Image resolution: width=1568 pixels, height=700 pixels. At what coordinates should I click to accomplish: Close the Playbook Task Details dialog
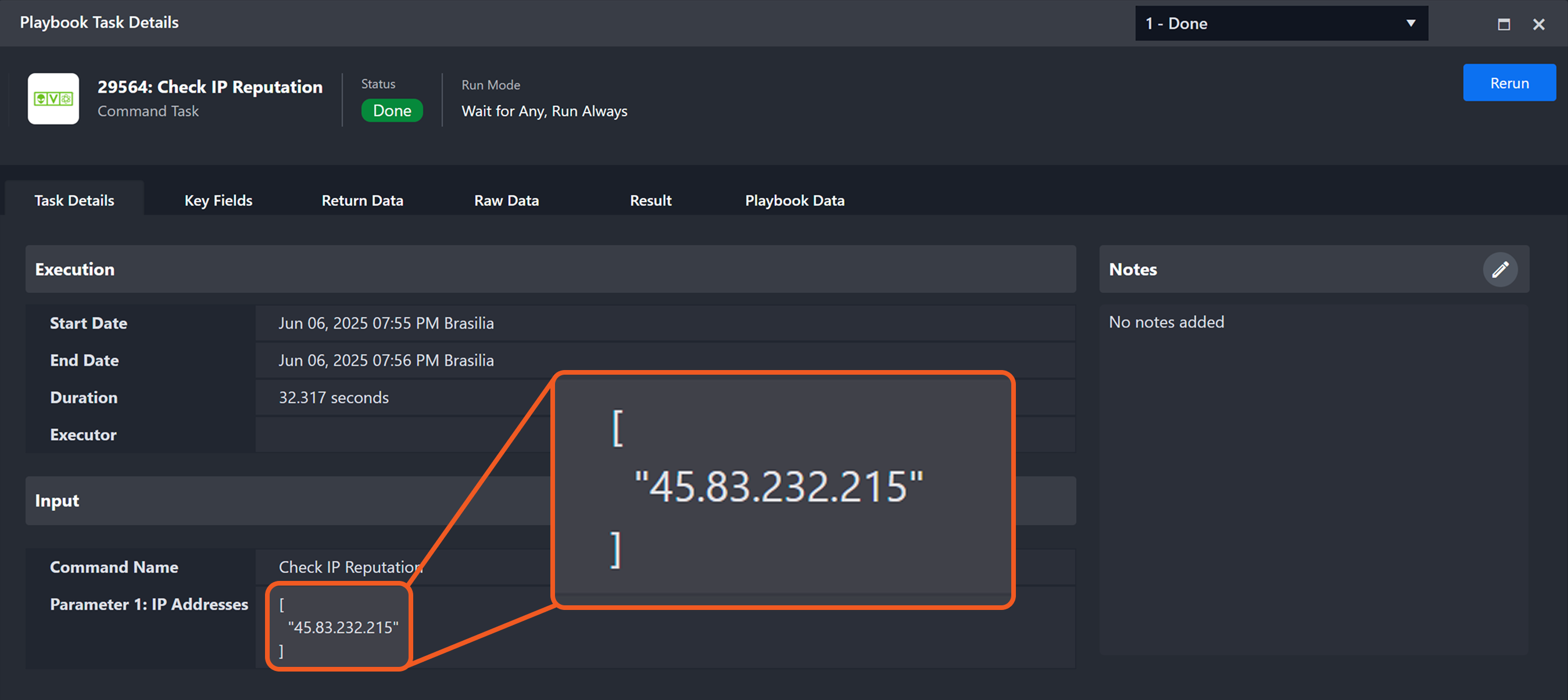[1538, 24]
